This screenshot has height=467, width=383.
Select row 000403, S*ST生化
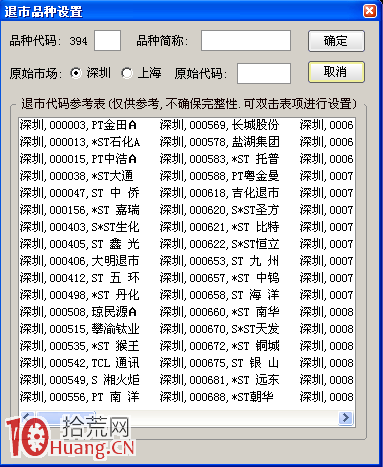(80, 227)
